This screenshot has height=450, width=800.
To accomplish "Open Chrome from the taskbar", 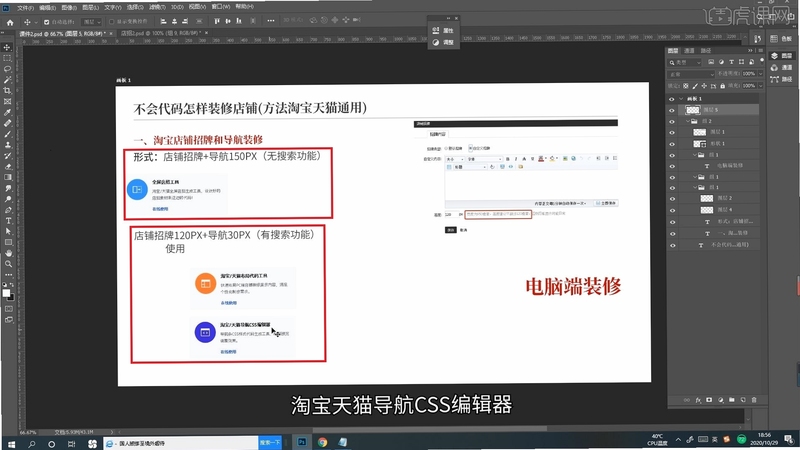I will click(322, 443).
